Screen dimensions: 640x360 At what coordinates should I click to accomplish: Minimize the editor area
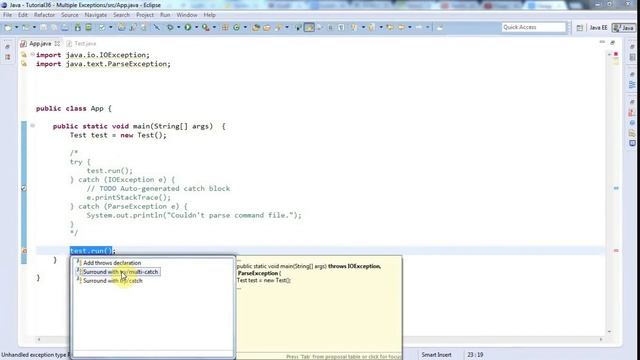602,42
